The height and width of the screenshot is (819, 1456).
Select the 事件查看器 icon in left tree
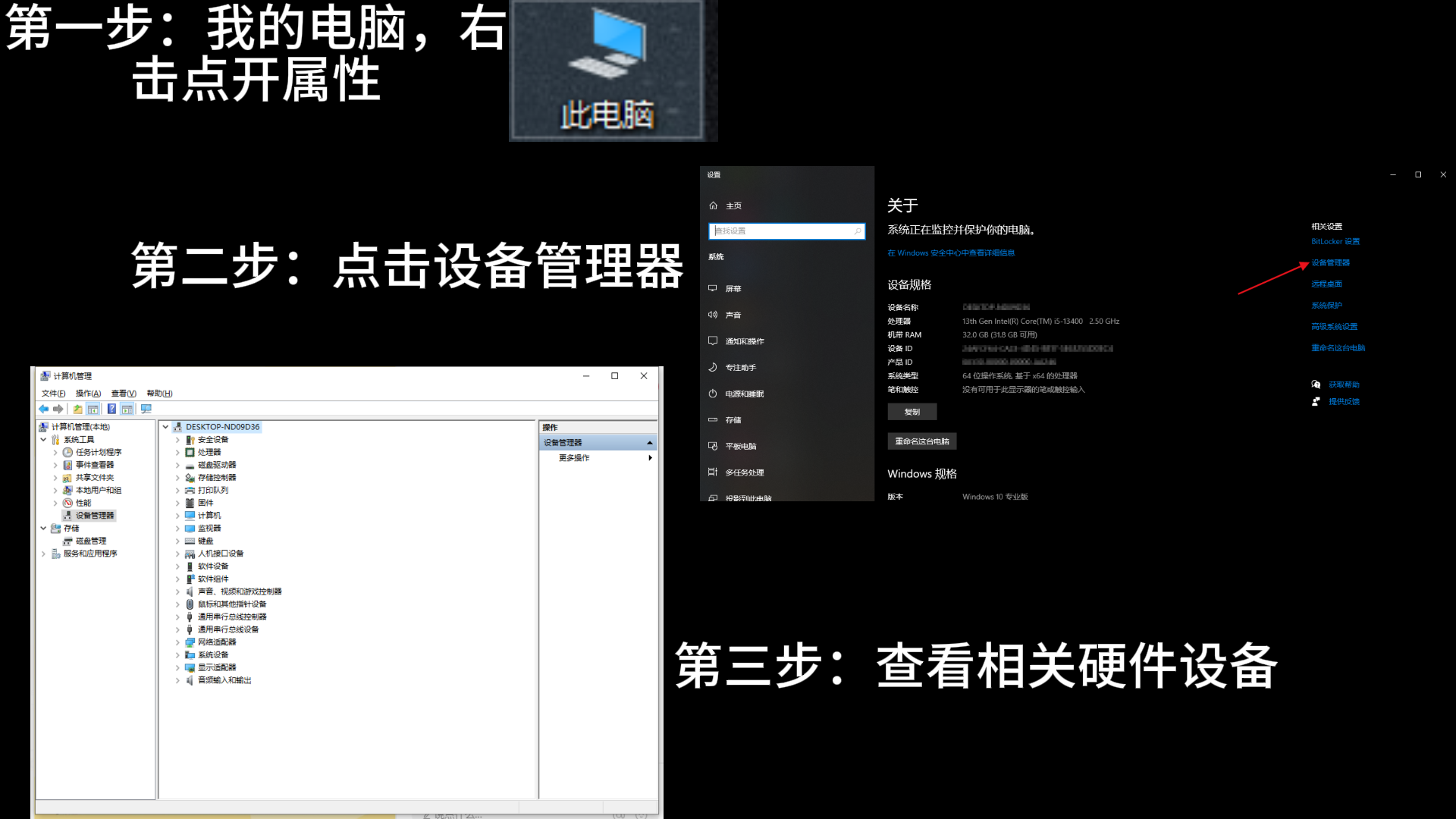[x=67, y=465]
